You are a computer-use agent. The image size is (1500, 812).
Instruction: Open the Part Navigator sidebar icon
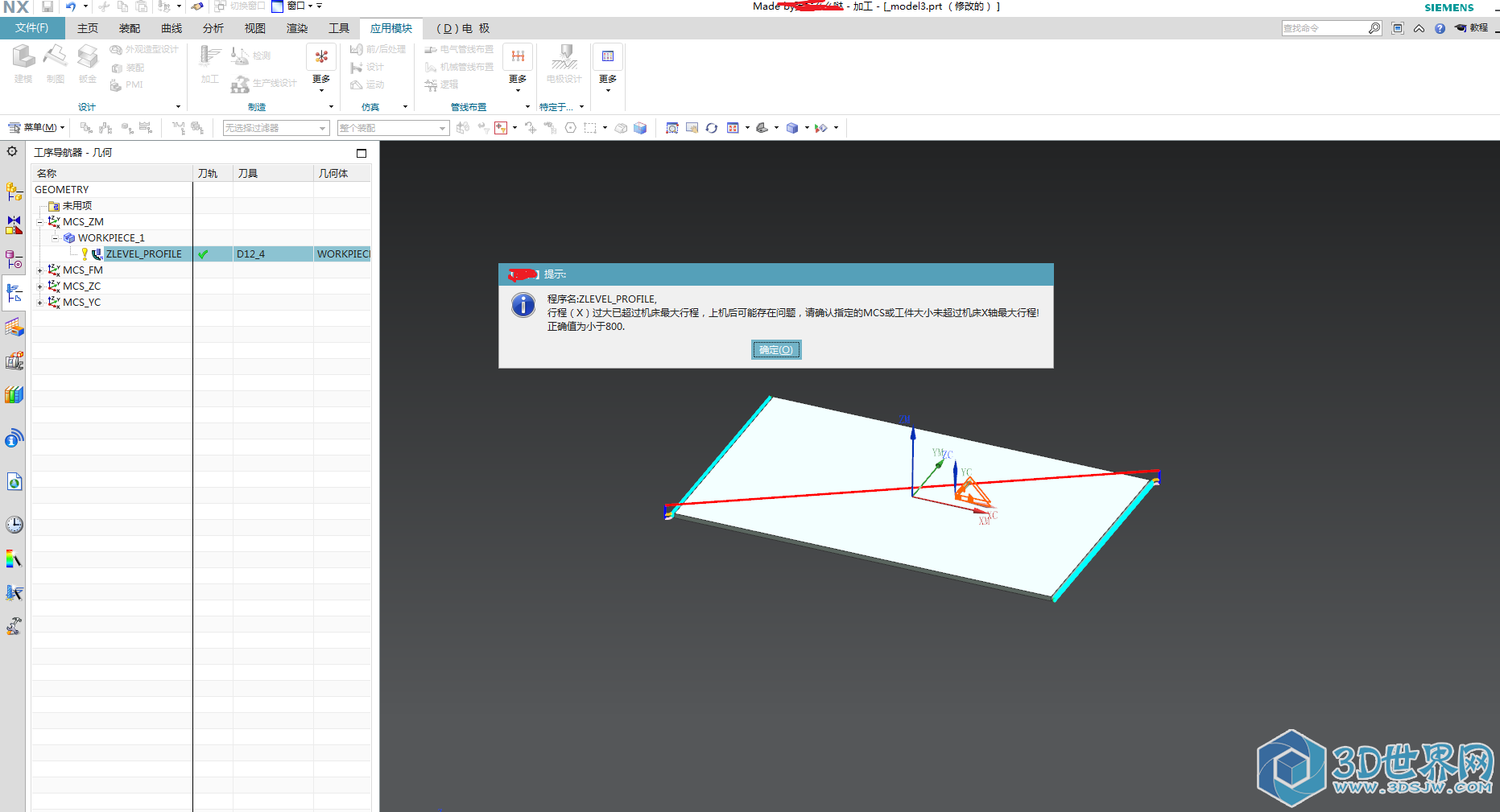tap(14, 259)
